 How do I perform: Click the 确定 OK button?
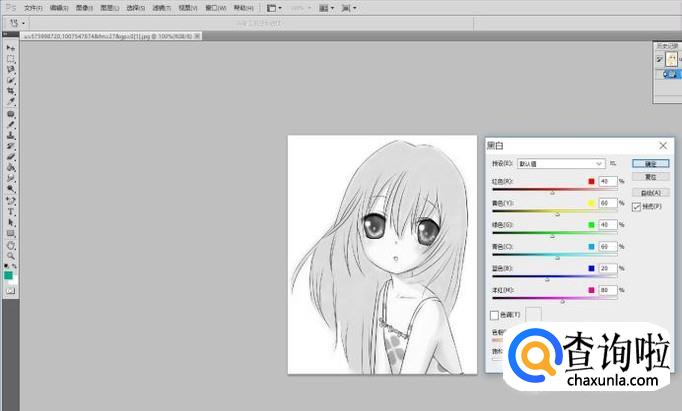tap(651, 163)
